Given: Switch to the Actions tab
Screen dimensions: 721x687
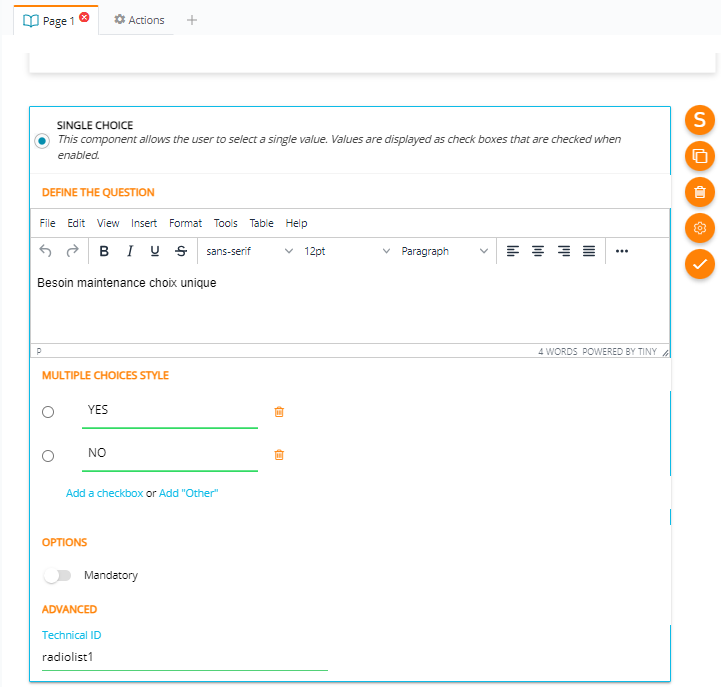Looking at the screenshot, I should (139, 20).
